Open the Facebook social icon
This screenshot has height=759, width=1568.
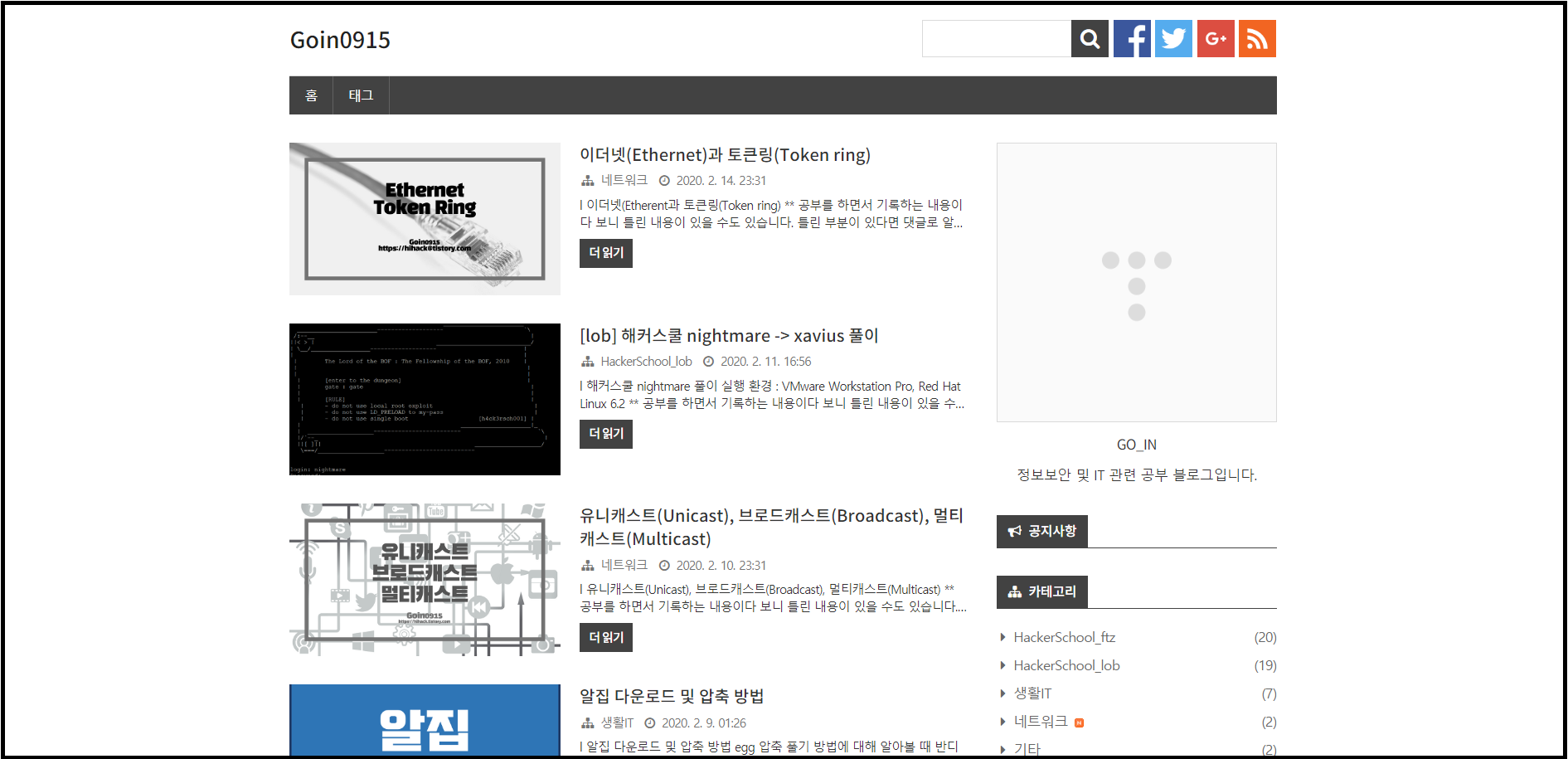[1132, 39]
